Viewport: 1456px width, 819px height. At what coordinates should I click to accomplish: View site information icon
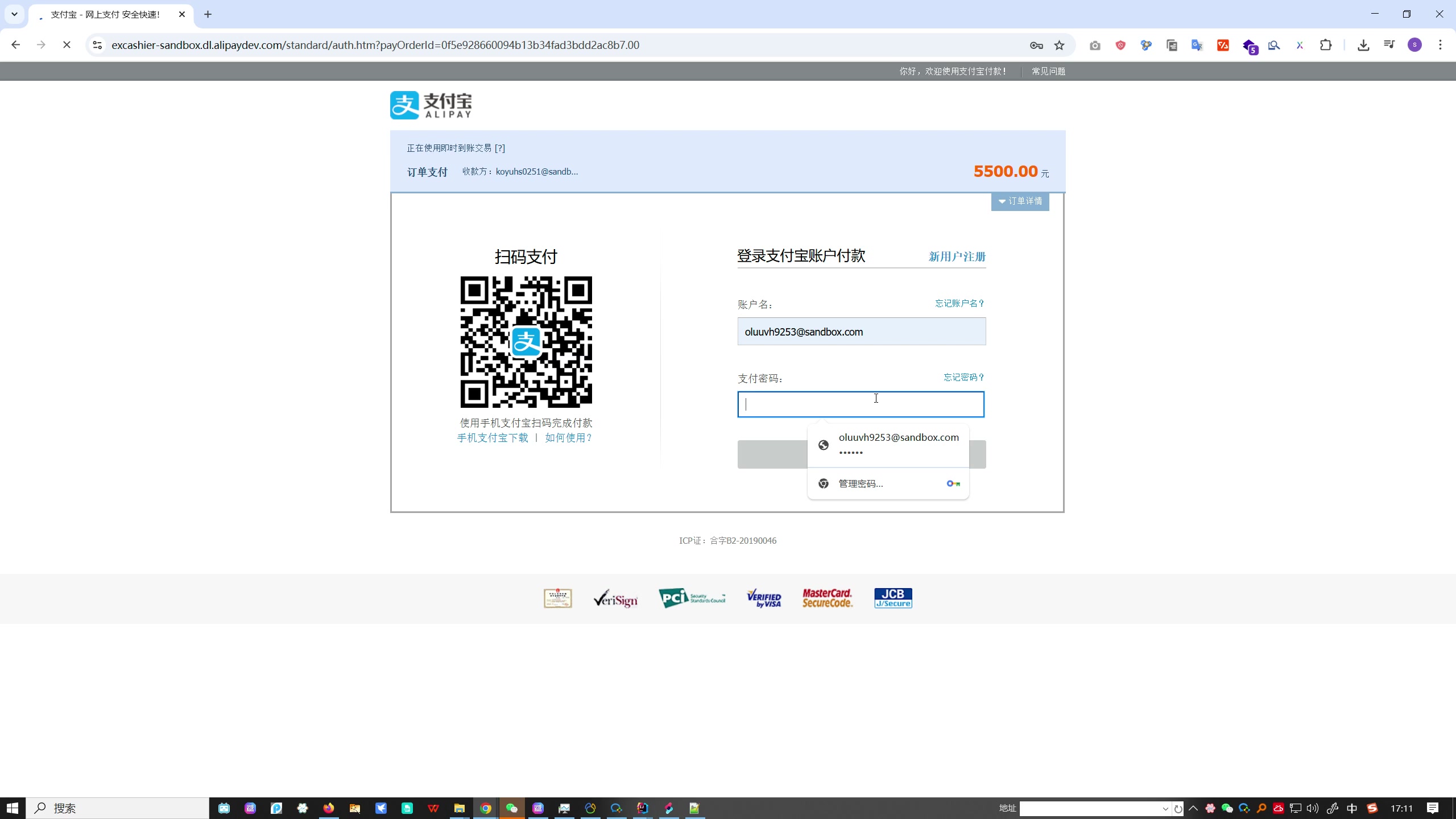pyautogui.click(x=97, y=45)
